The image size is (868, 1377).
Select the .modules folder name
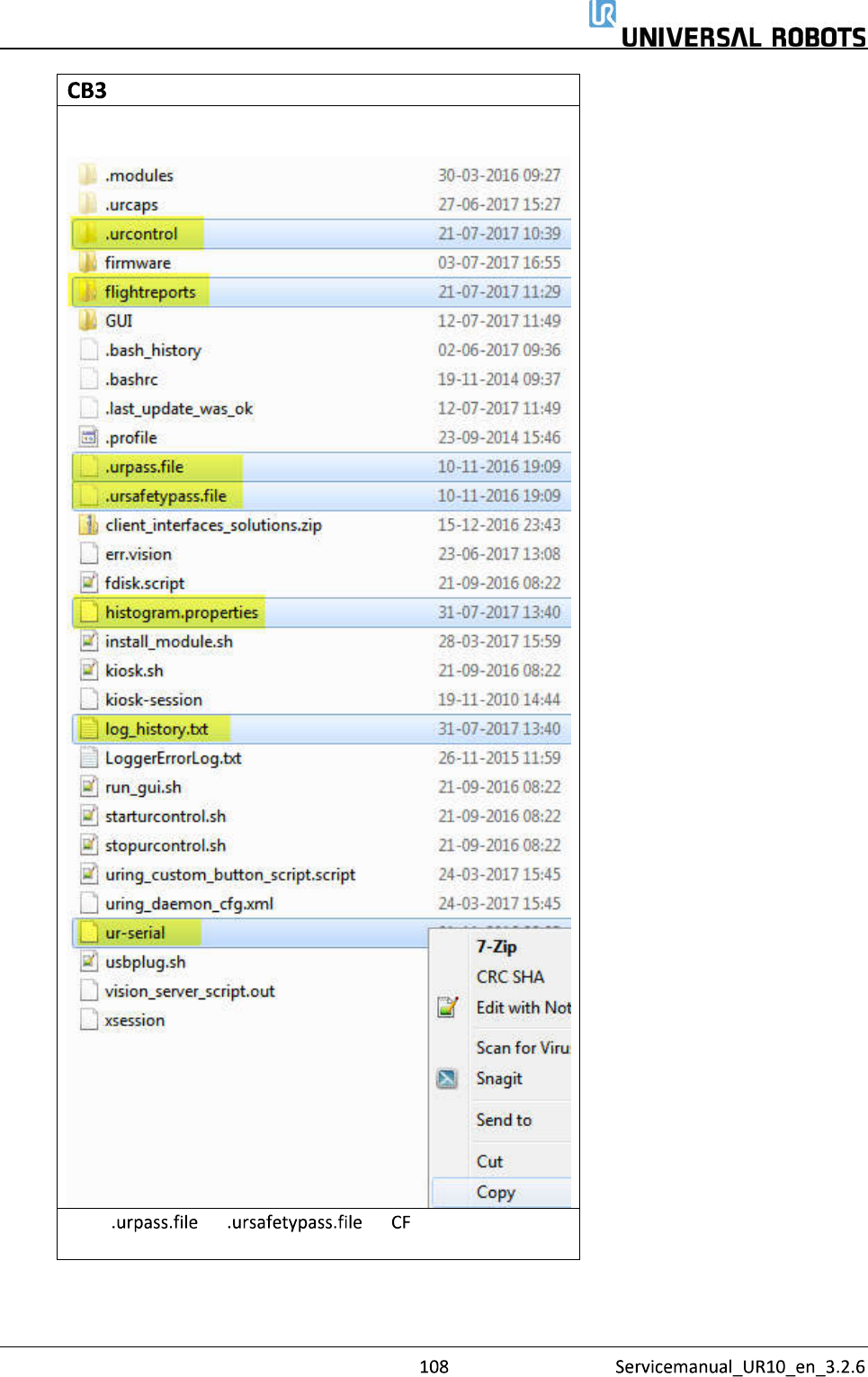pos(139,175)
